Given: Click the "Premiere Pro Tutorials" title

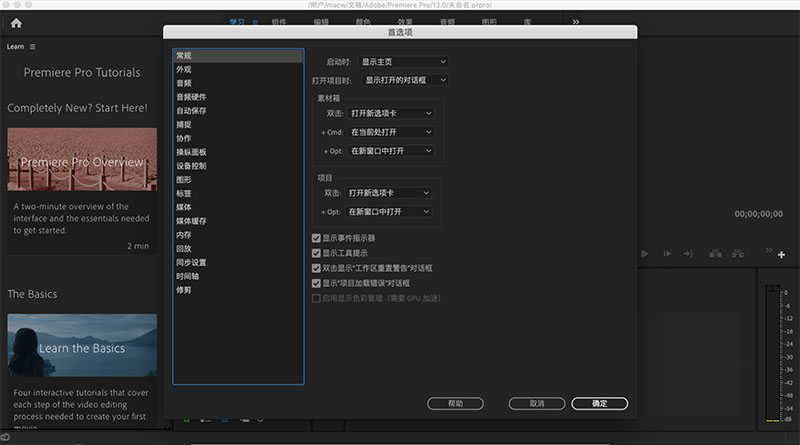Looking at the screenshot, I should tap(82, 72).
